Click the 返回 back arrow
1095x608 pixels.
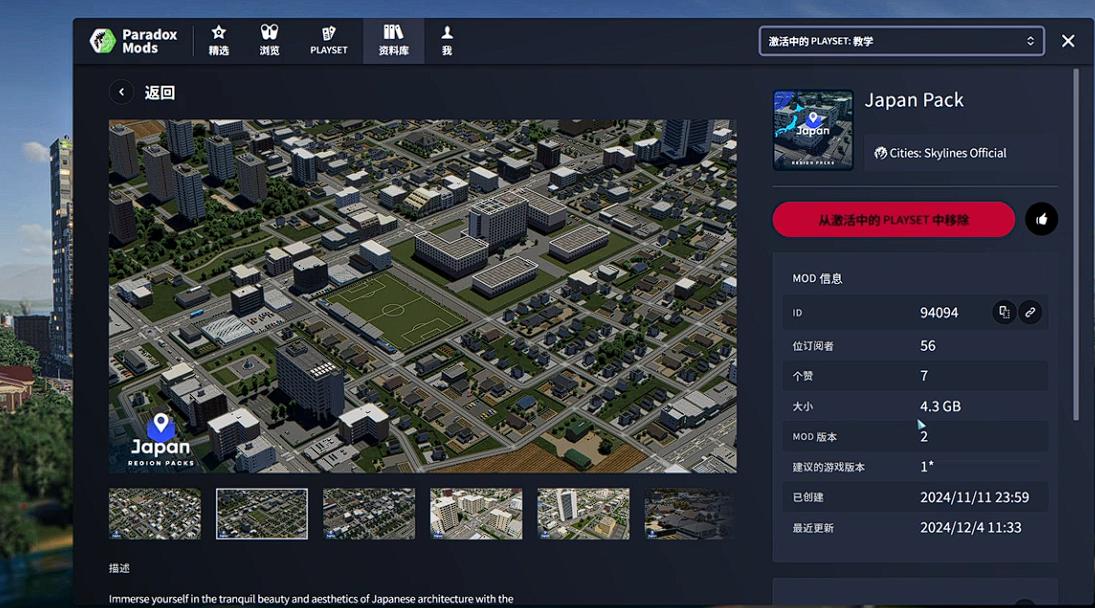point(121,92)
